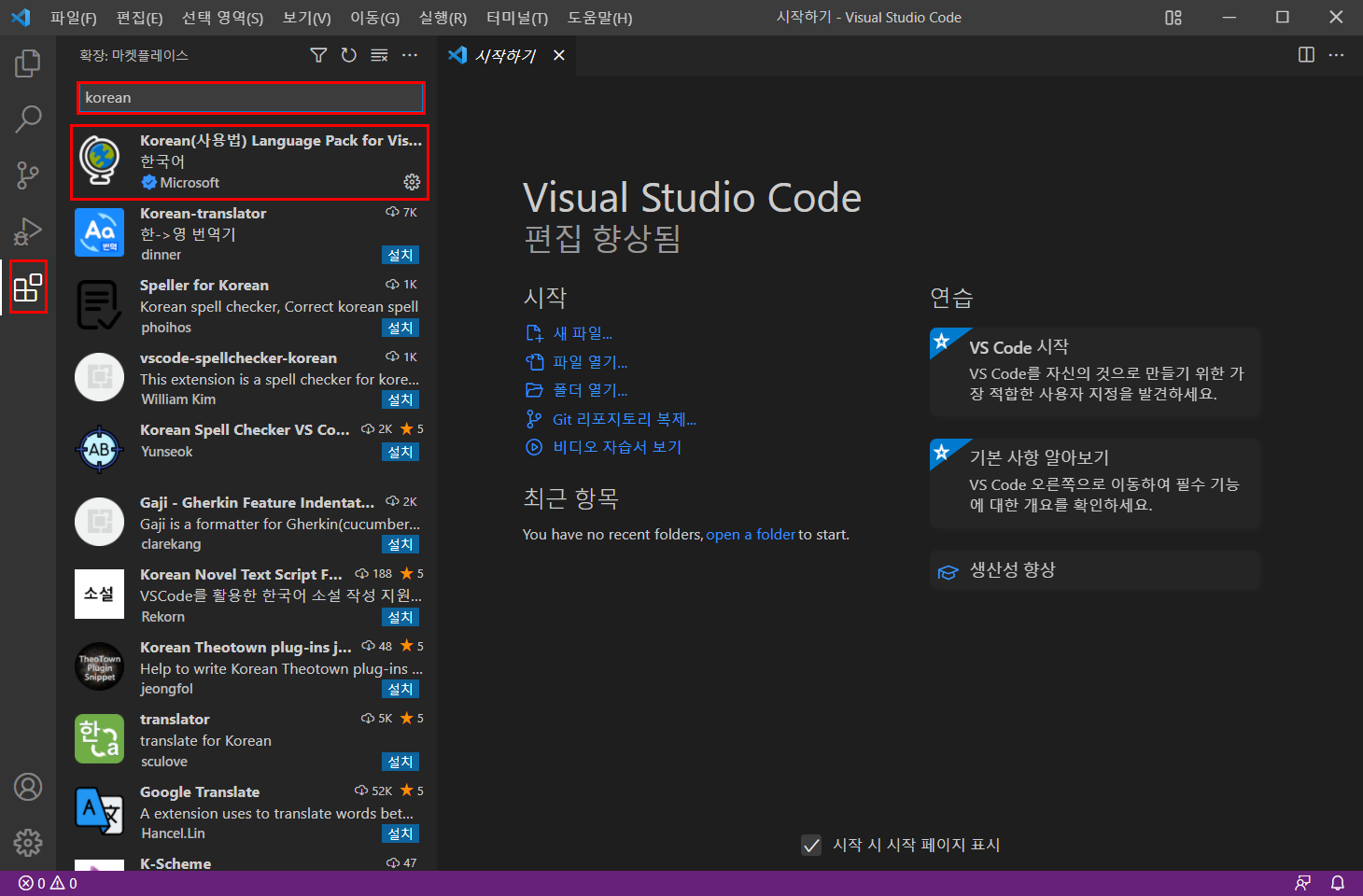The height and width of the screenshot is (896, 1363).
Task: Open extensions panel more actions menu
Action: coord(410,55)
